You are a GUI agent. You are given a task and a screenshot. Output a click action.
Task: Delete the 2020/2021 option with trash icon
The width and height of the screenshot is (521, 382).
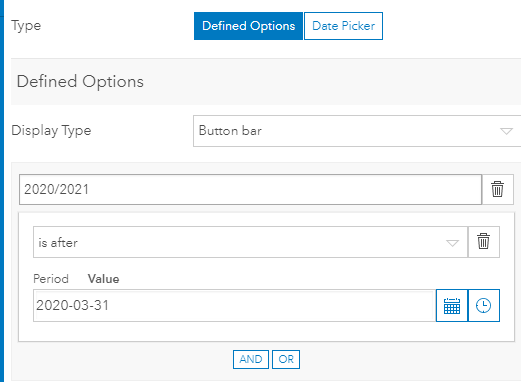click(x=497, y=189)
